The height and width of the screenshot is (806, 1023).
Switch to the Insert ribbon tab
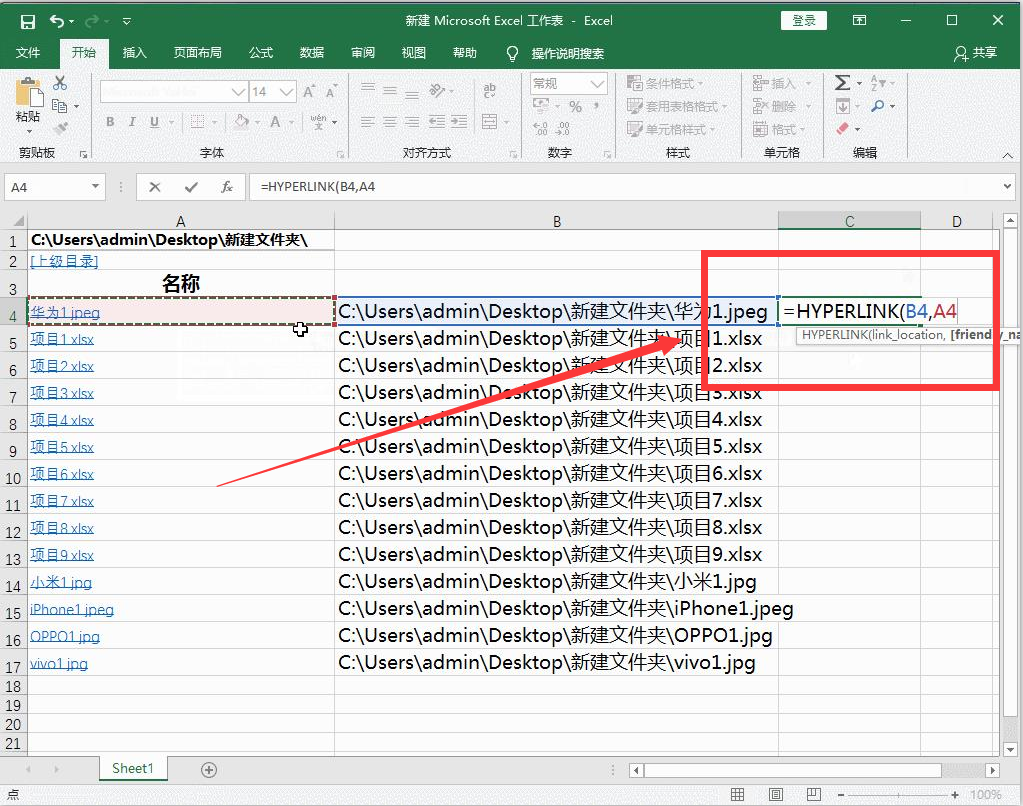[x=134, y=53]
